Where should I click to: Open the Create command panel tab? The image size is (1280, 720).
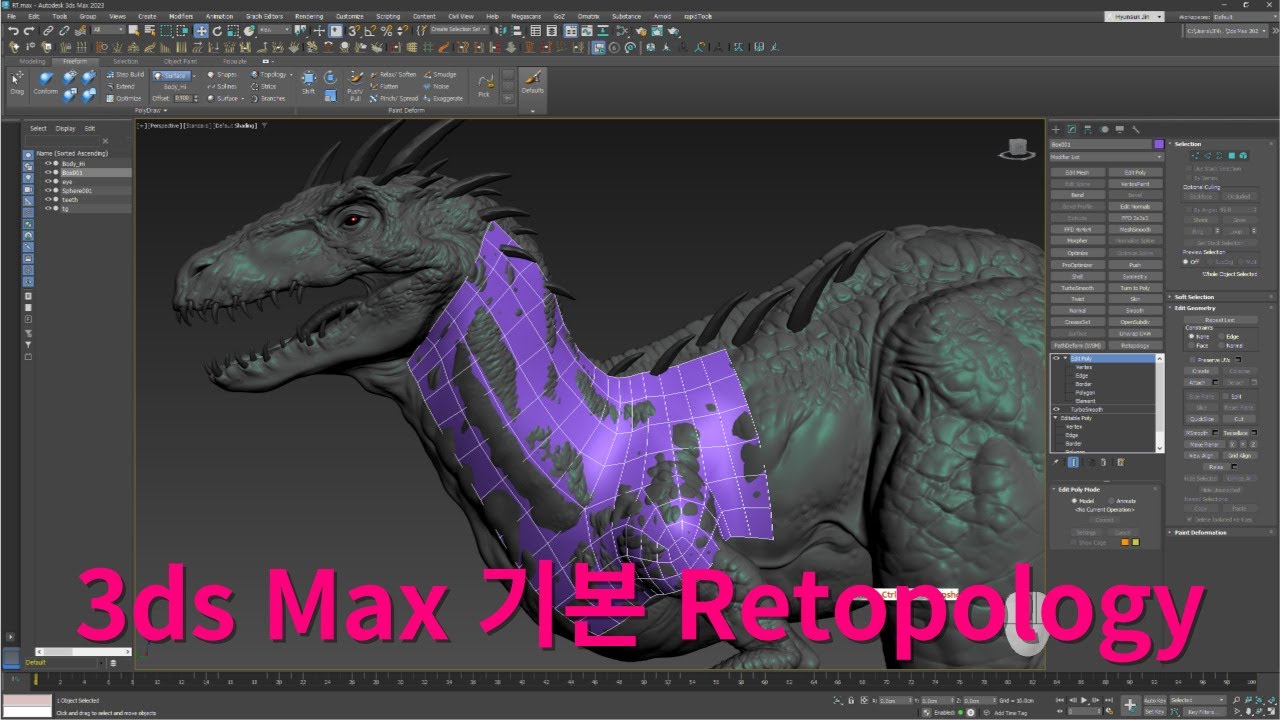pyautogui.click(x=1056, y=129)
